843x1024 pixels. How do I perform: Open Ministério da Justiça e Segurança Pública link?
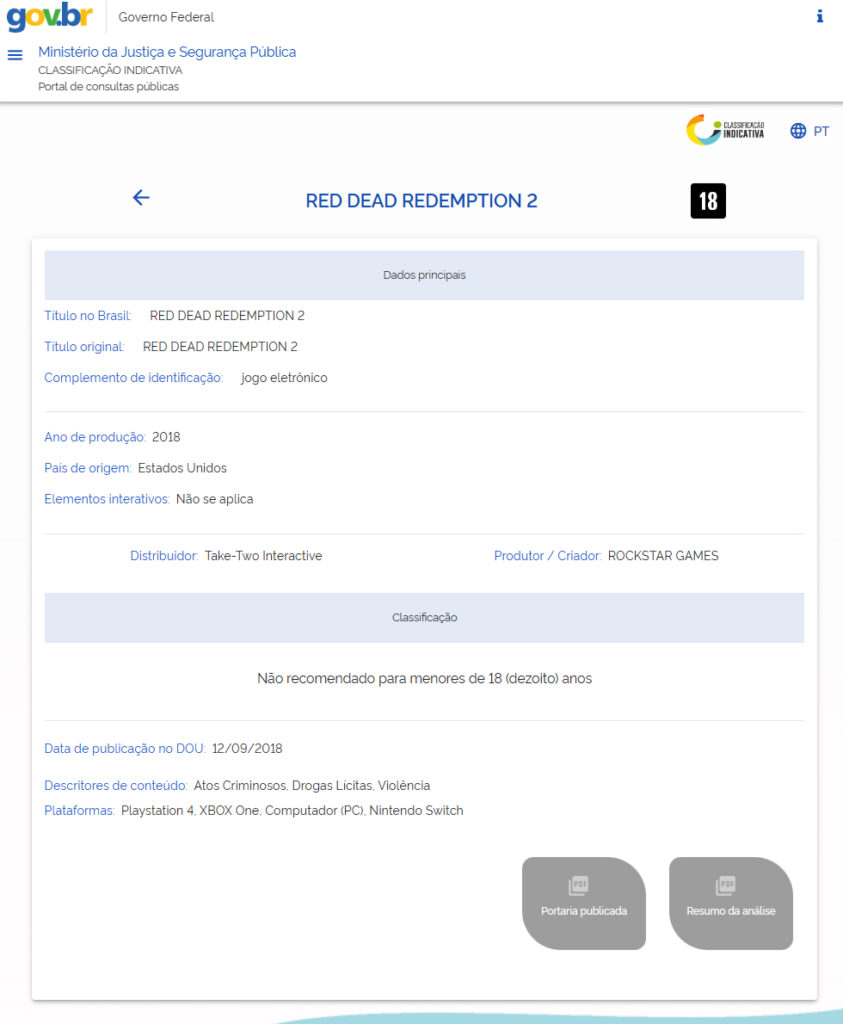tap(167, 52)
